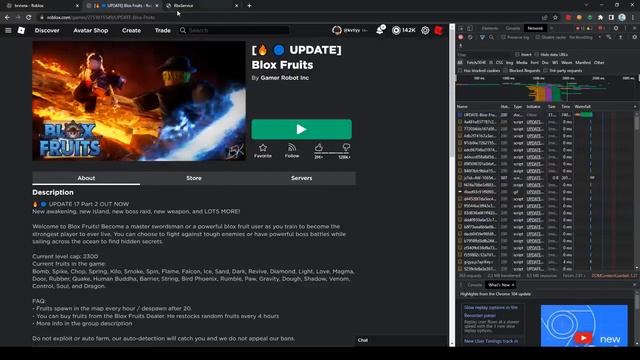Toggle the Has blocked cookies checkbox

tap(460, 71)
